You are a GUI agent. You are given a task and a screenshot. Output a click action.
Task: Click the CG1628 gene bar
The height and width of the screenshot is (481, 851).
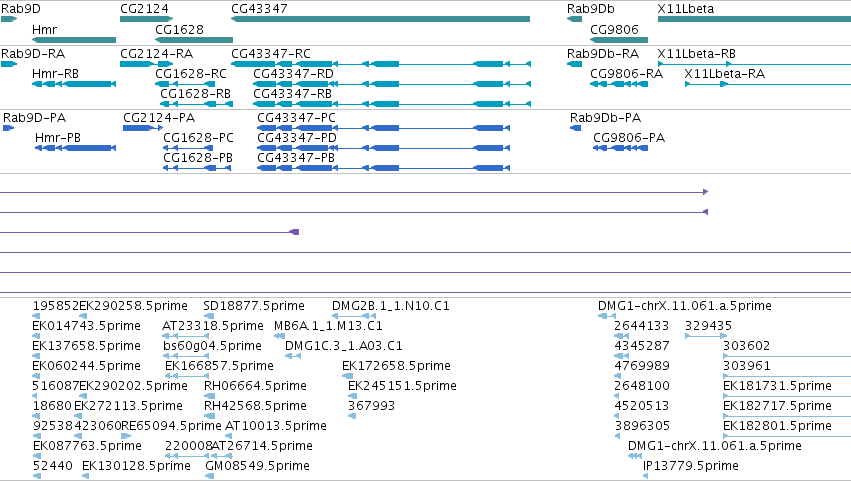click(194, 40)
